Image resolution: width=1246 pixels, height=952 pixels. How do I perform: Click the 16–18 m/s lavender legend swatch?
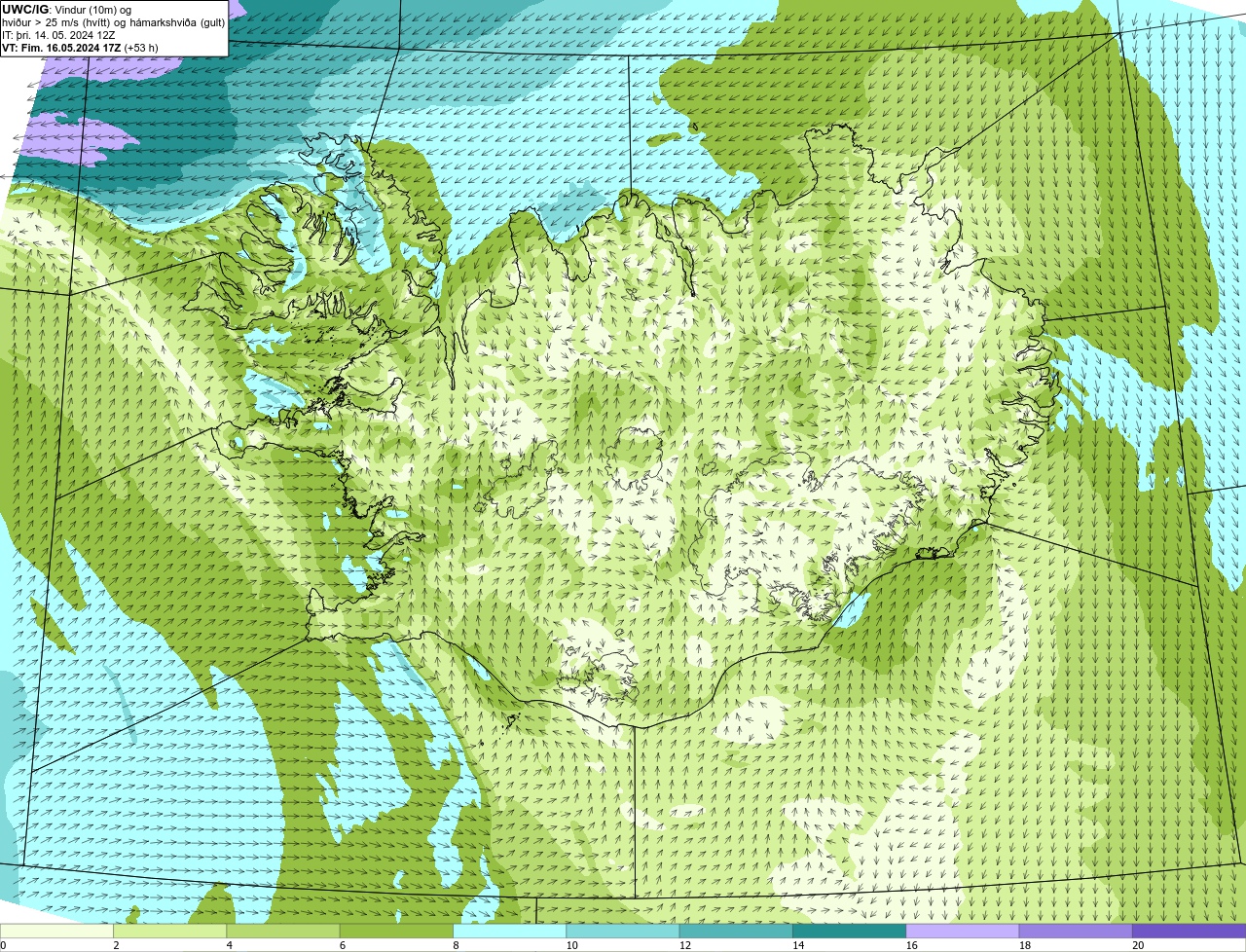point(963,931)
